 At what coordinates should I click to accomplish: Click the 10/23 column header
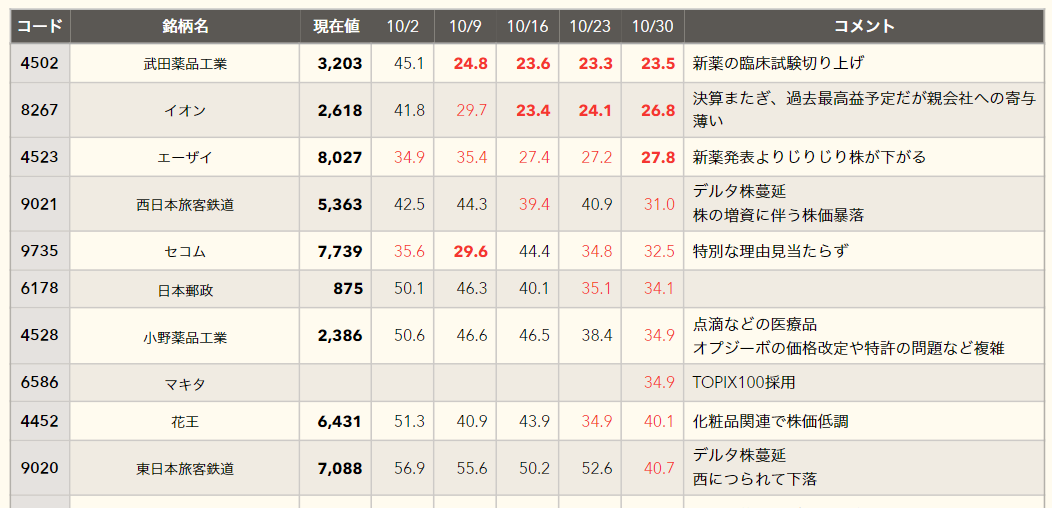tap(590, 26)
